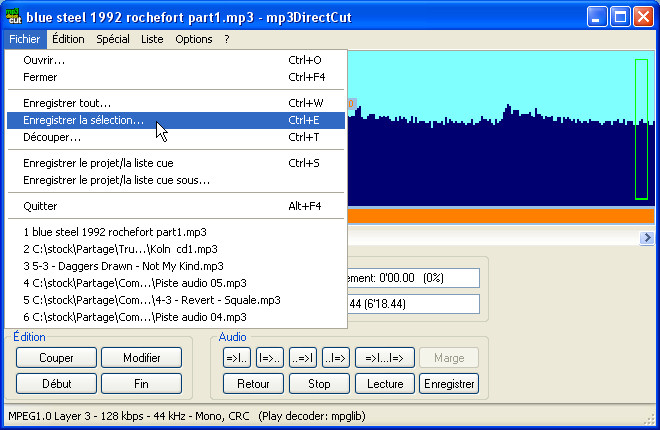The height and width of the screenshot is (430, 660).
Task: Click the '|=>..' play-from-selection-start button
Action: [269, 358]
